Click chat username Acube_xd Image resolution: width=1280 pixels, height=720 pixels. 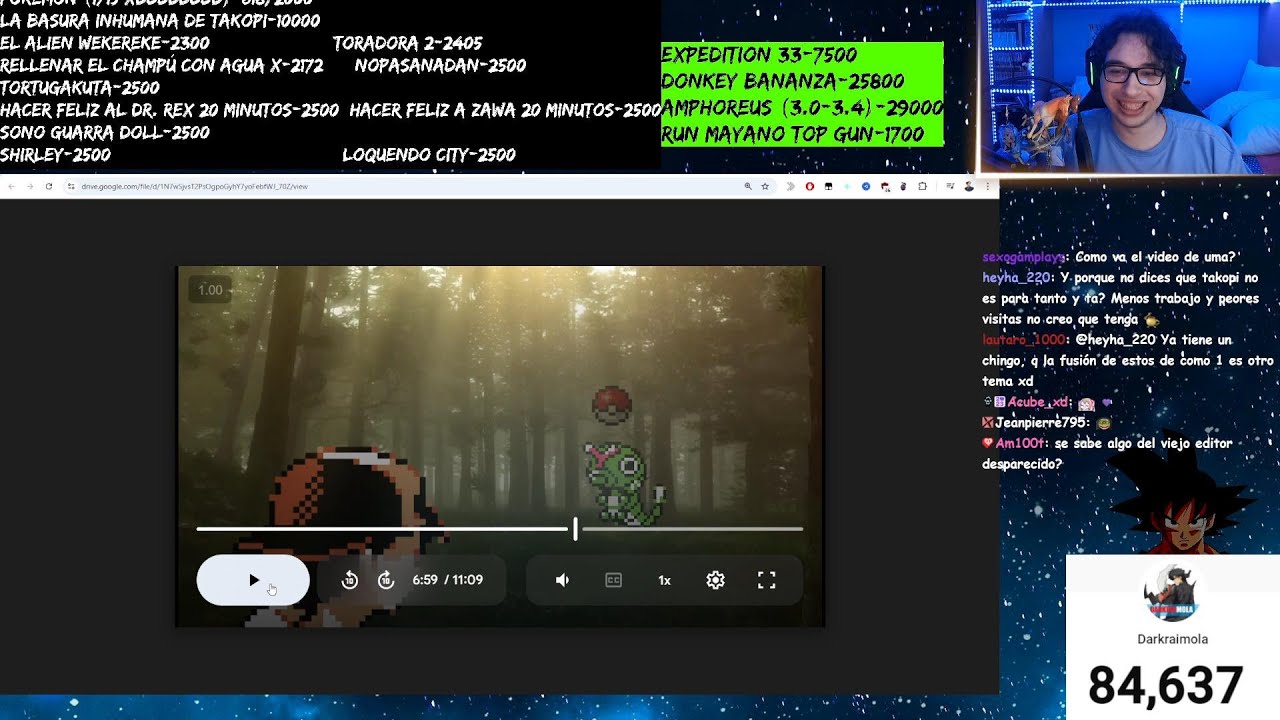1038,402
